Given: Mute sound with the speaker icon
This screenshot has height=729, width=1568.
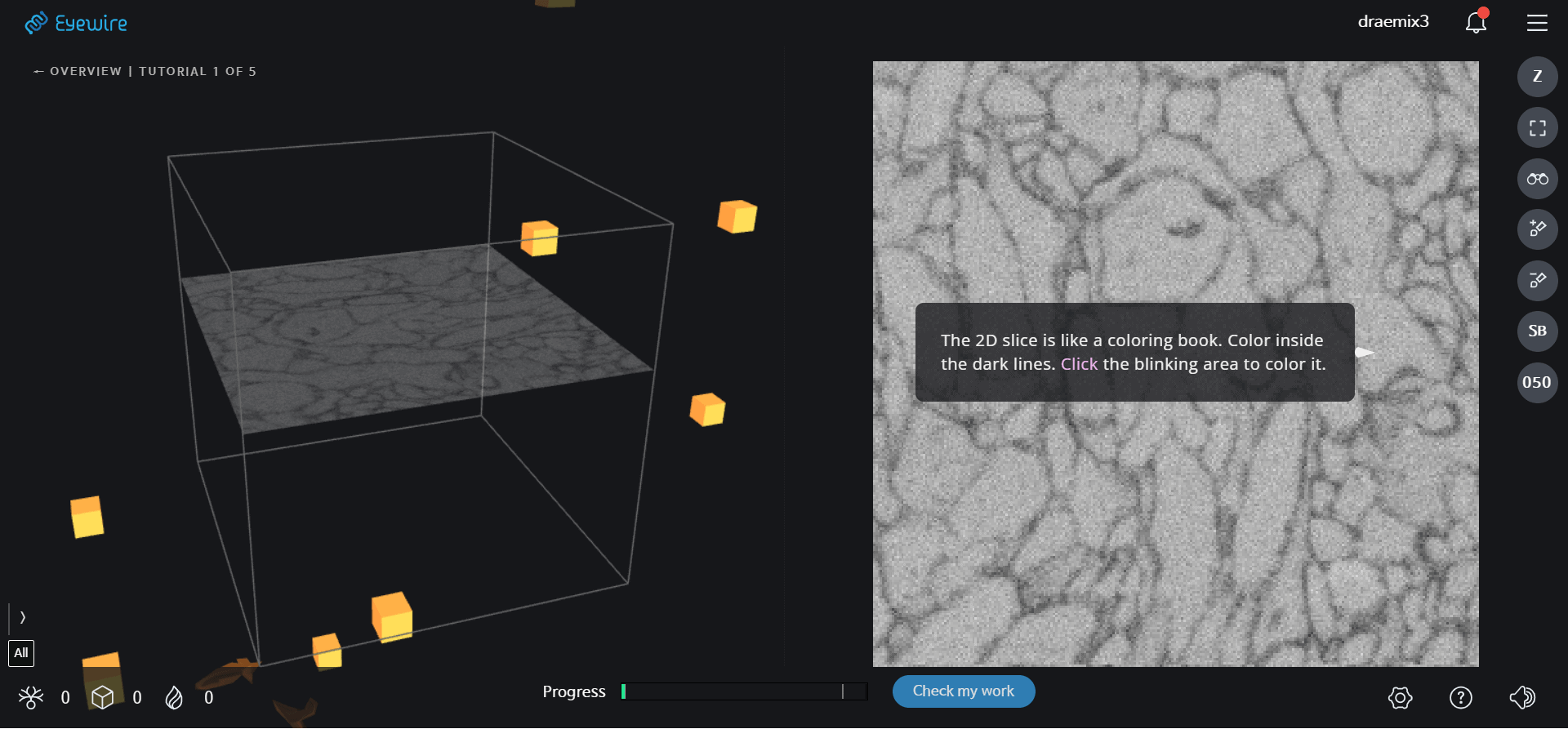Looking at the screenshot, I should tap(1522, 697).
